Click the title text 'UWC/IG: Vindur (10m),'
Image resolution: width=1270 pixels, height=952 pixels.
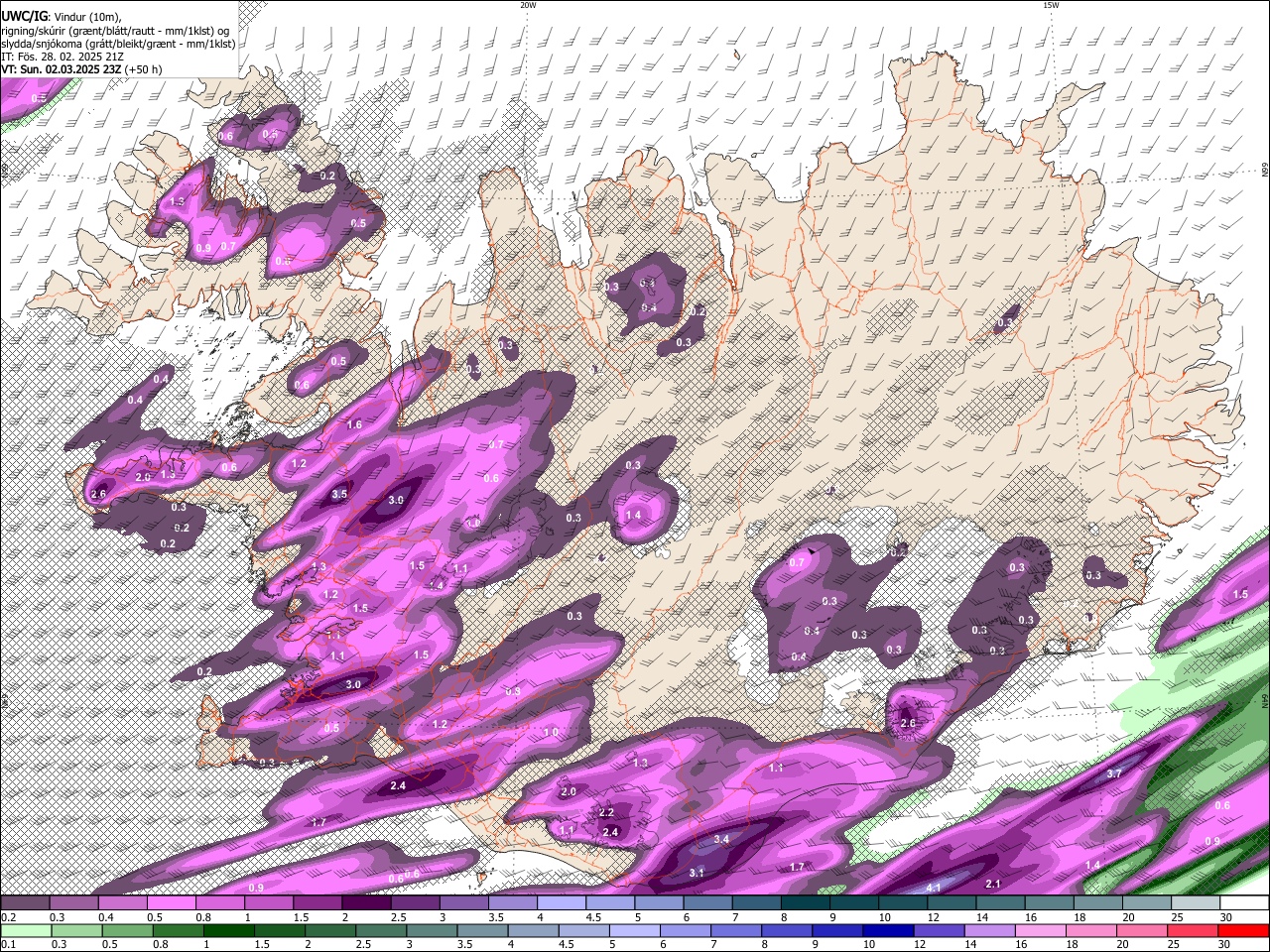(62, 16)
